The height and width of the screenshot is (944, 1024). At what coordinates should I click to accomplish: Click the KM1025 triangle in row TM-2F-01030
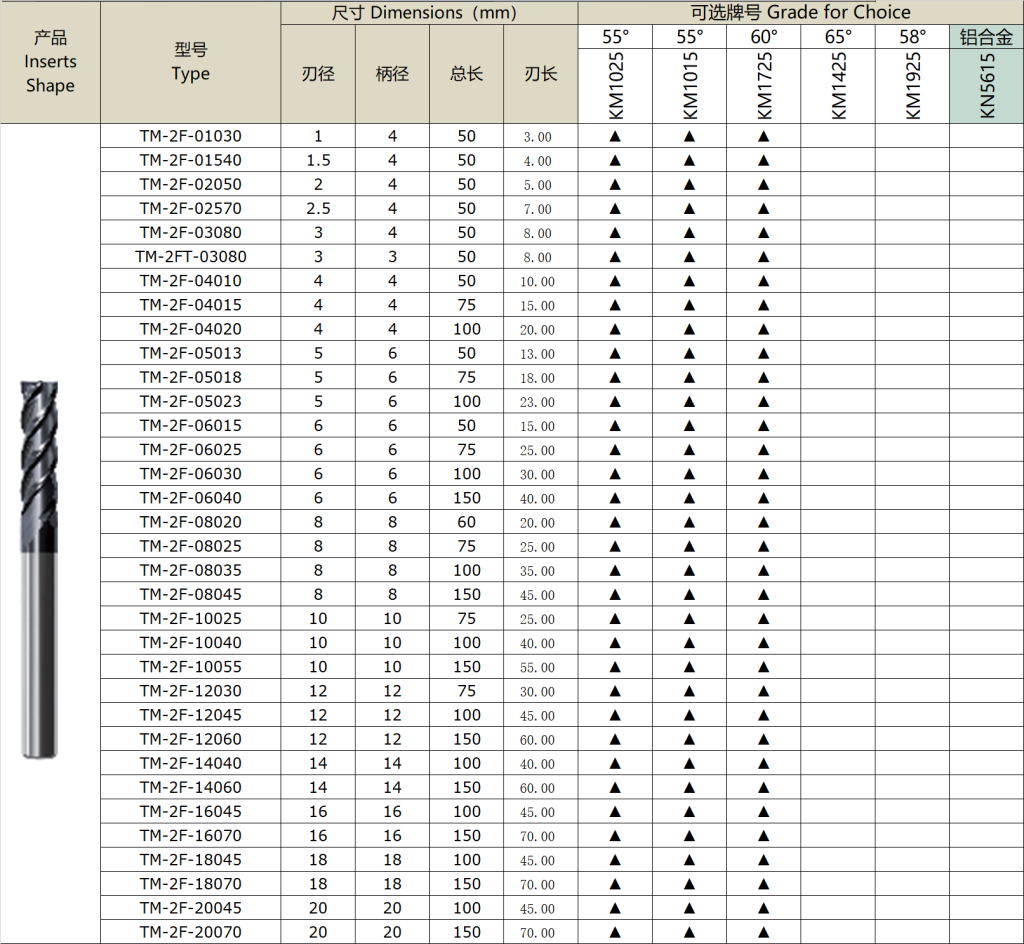615,136
